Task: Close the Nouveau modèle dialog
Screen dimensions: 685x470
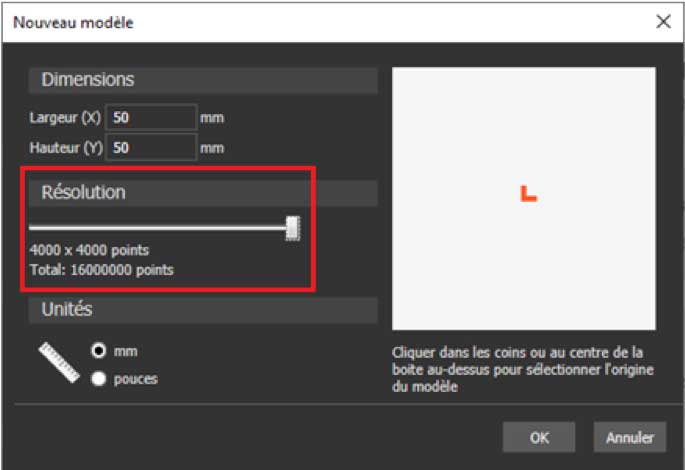Action: [x=662, y=21]
